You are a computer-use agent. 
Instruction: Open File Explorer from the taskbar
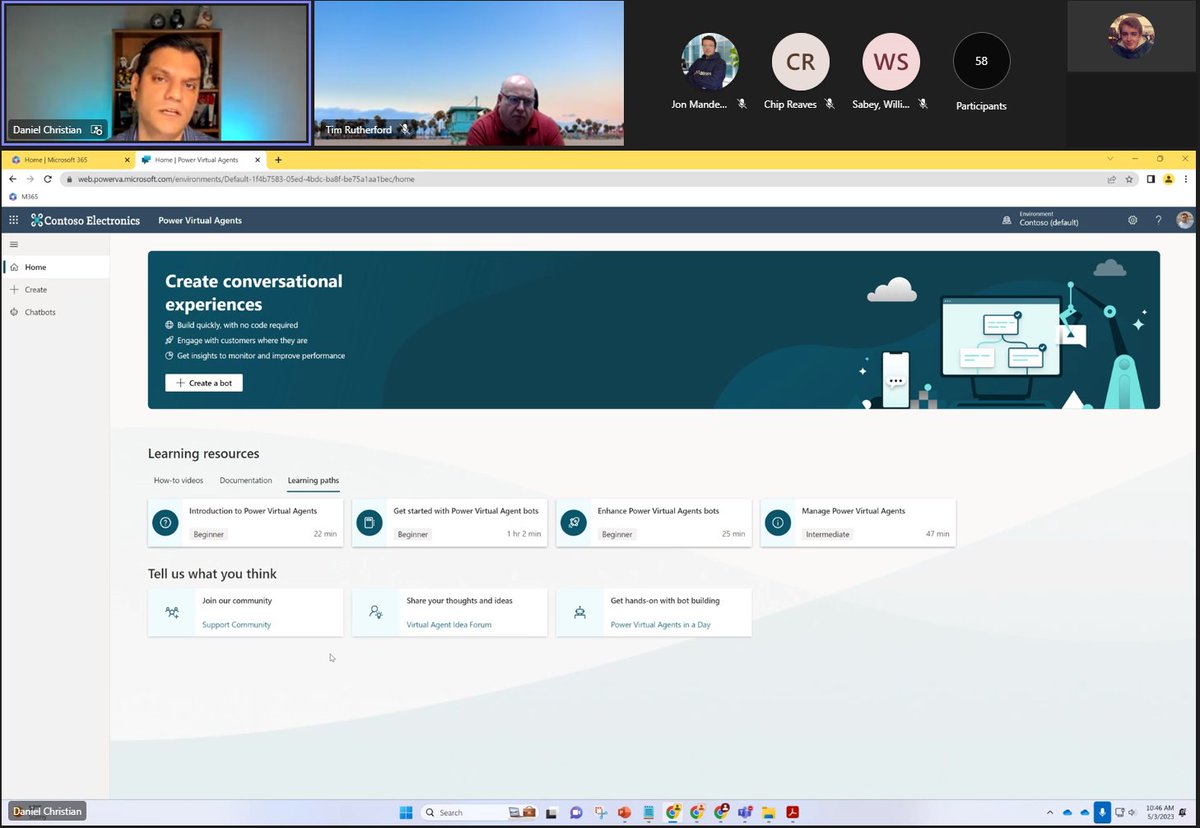[x=769, y=812]
